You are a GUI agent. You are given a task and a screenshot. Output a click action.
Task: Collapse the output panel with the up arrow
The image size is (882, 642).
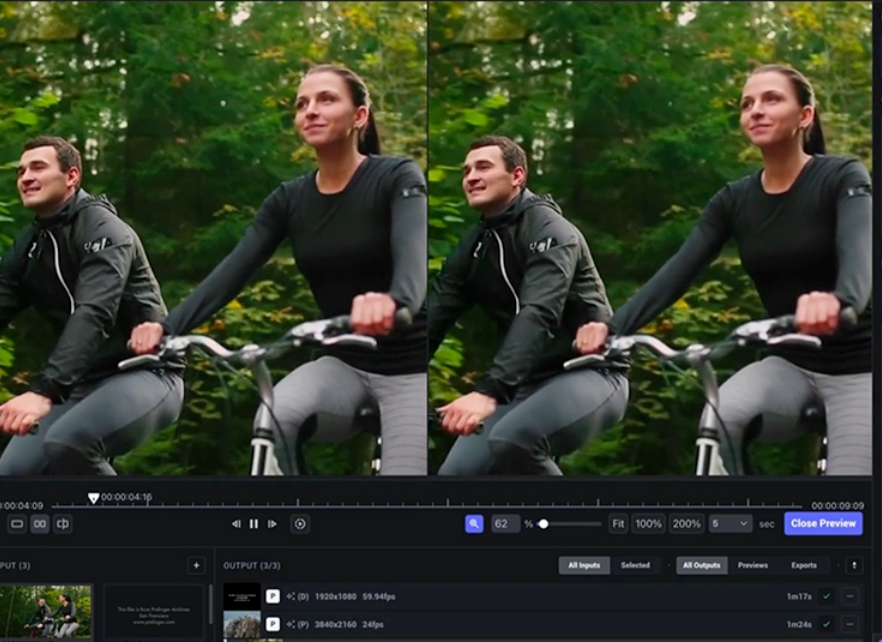(855, 565)
